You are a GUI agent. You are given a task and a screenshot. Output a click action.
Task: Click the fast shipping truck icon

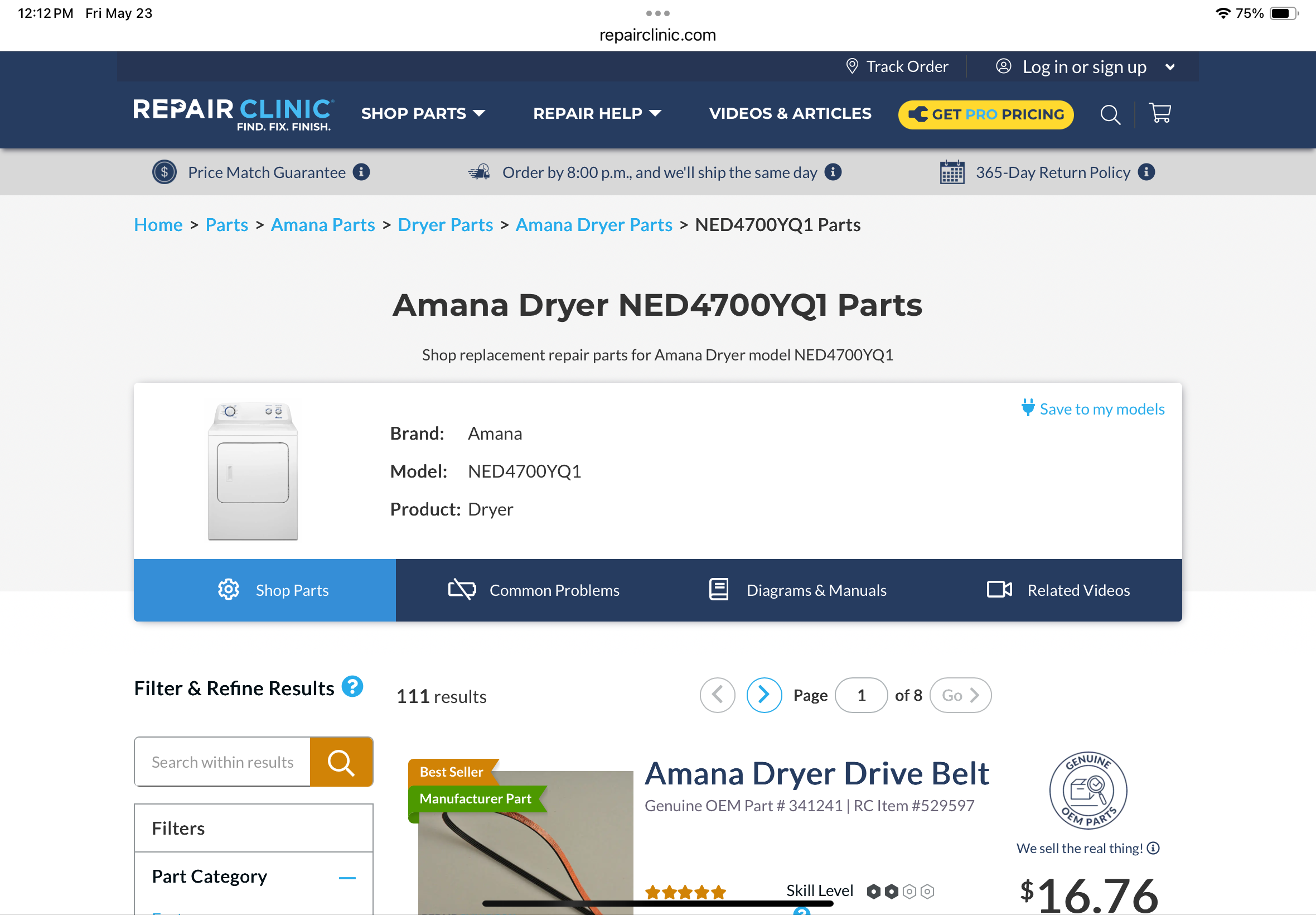coord(479,172)
